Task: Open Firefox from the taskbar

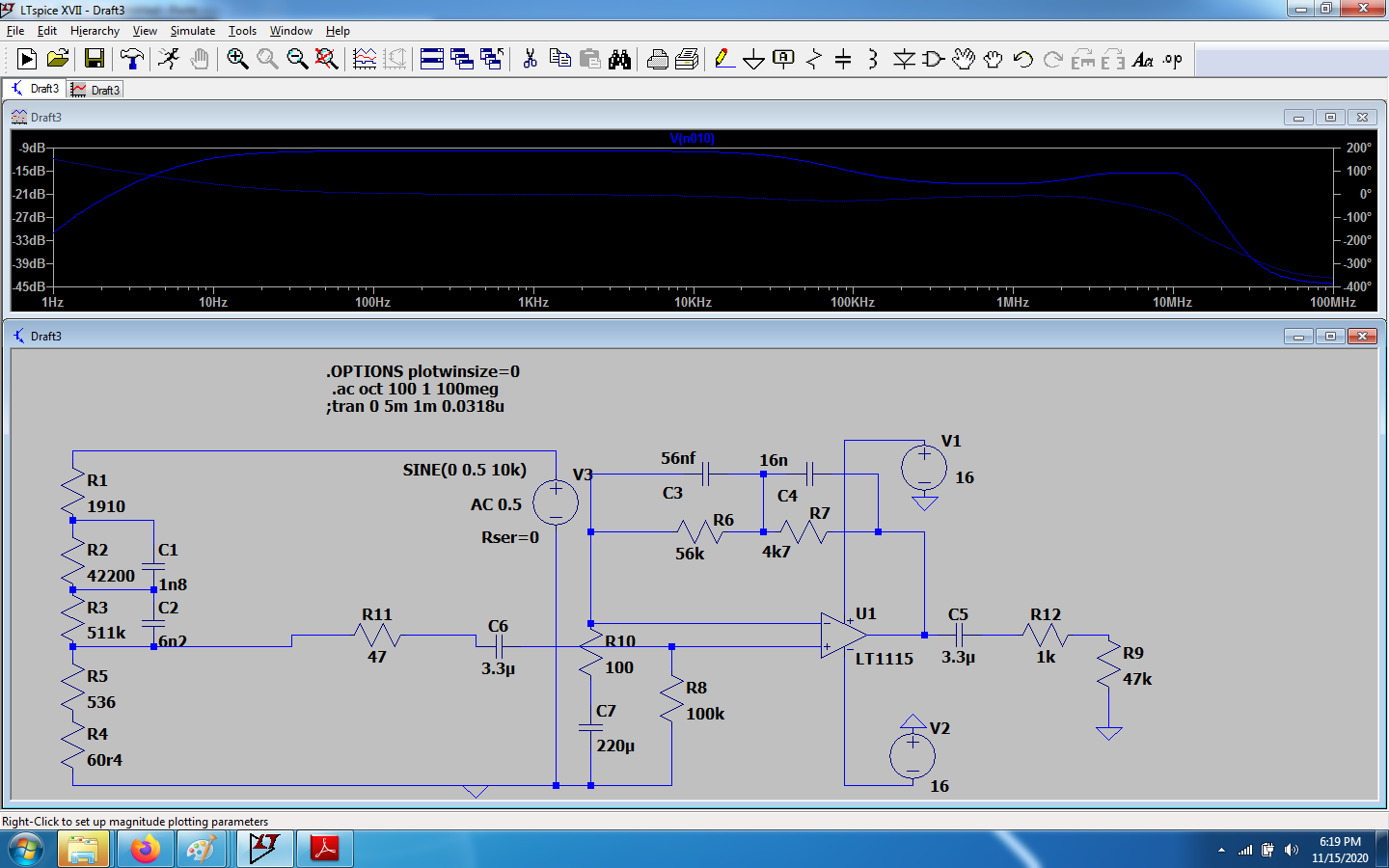Action: (x=145, y=850)
